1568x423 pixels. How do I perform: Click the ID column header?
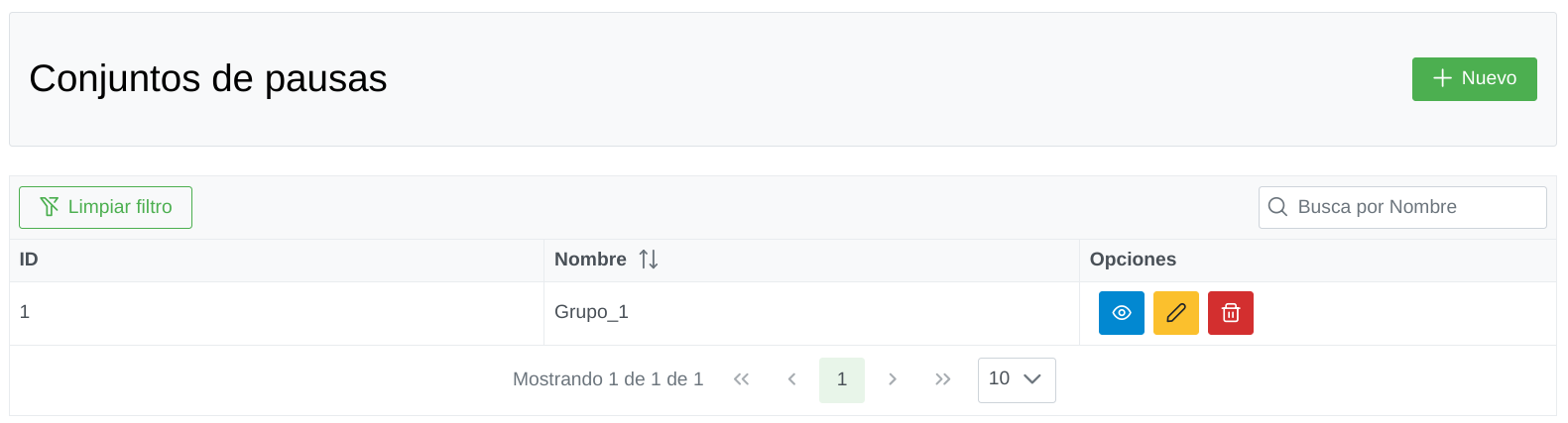pos(29,260)
